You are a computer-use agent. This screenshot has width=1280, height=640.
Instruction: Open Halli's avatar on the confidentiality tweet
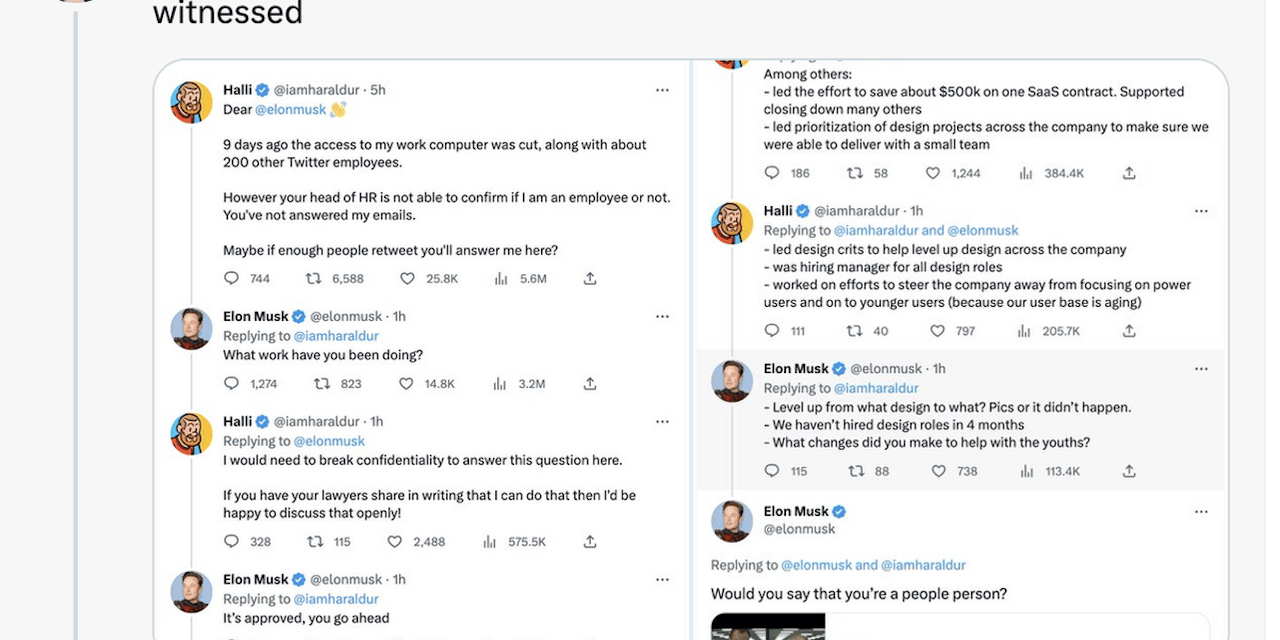tap(191, 434)
